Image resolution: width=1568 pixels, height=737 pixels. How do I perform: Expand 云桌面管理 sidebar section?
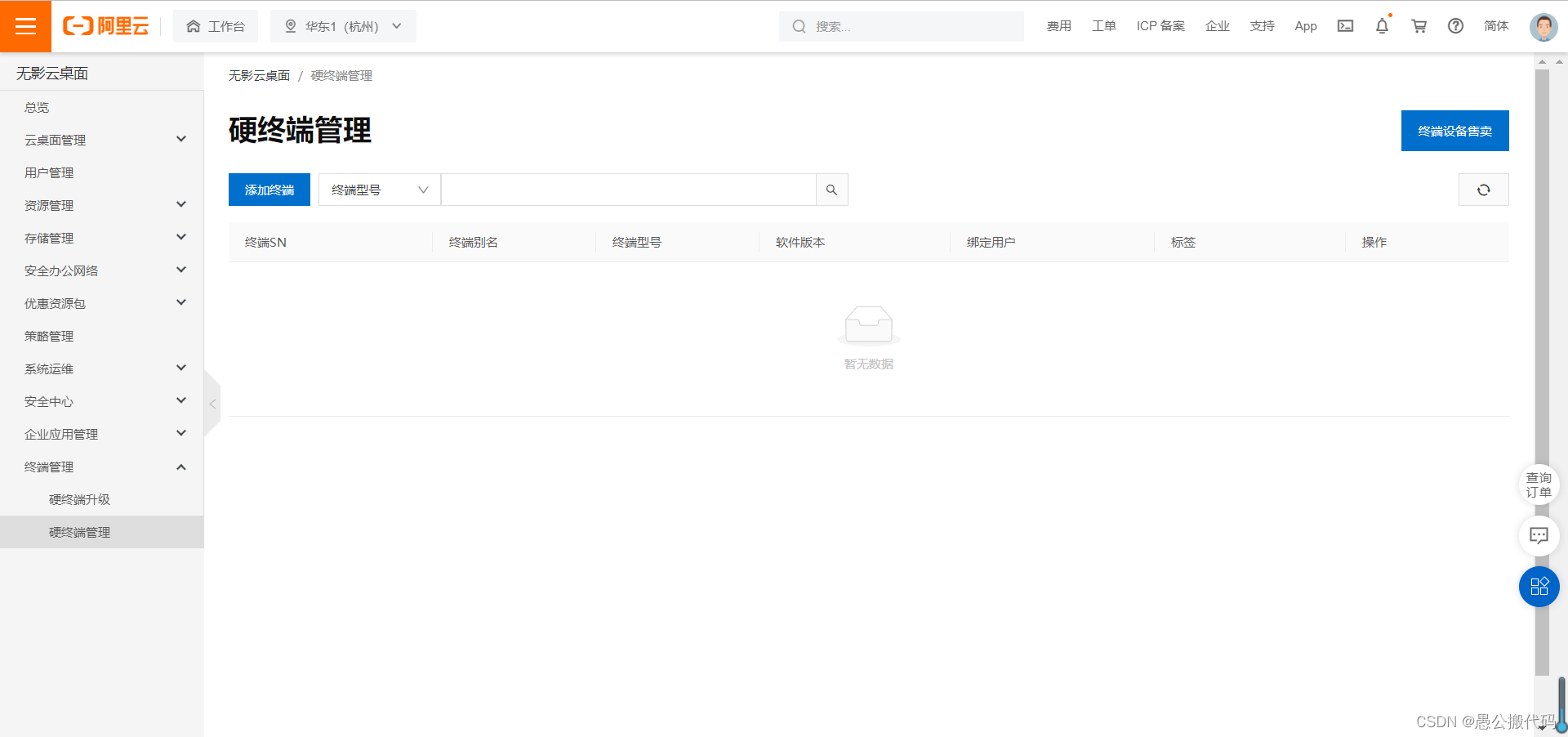[102, 140]
